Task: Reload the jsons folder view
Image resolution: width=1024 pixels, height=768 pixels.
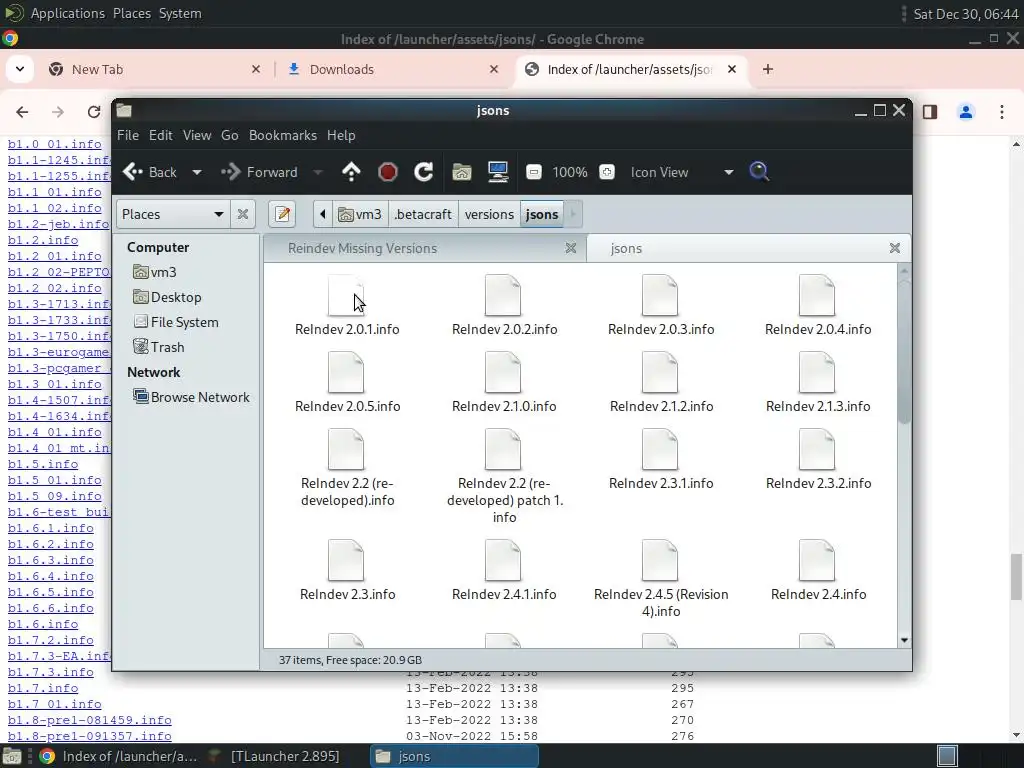Action: (x=424, y=172)
